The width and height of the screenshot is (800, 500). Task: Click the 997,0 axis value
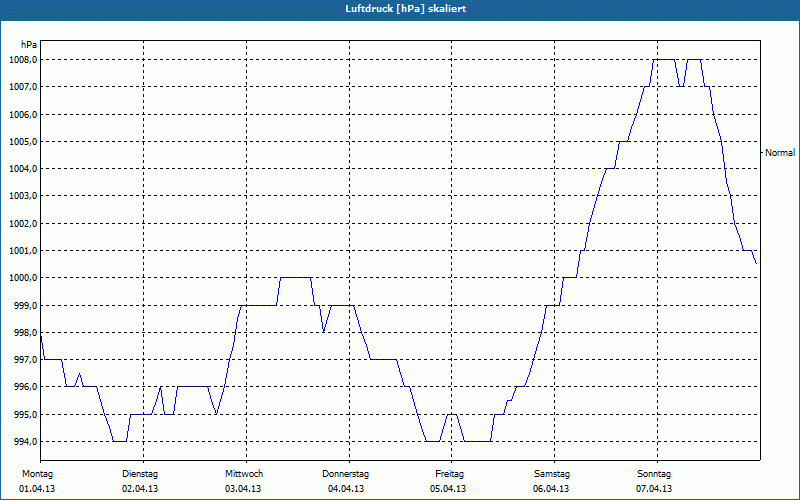(25, 360)
